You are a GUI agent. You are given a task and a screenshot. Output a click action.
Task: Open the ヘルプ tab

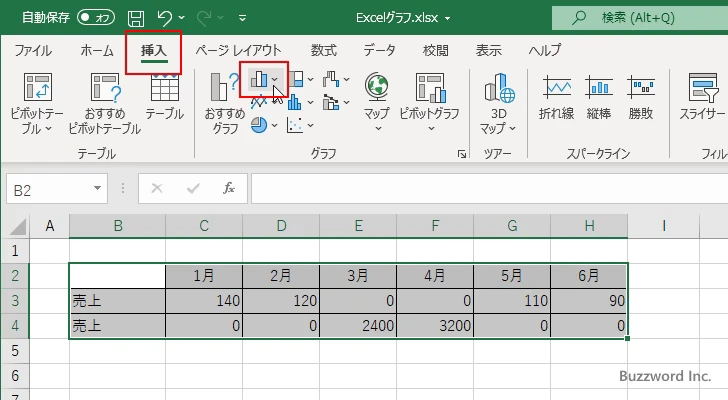pyautogui.click(x=545, y=50)
